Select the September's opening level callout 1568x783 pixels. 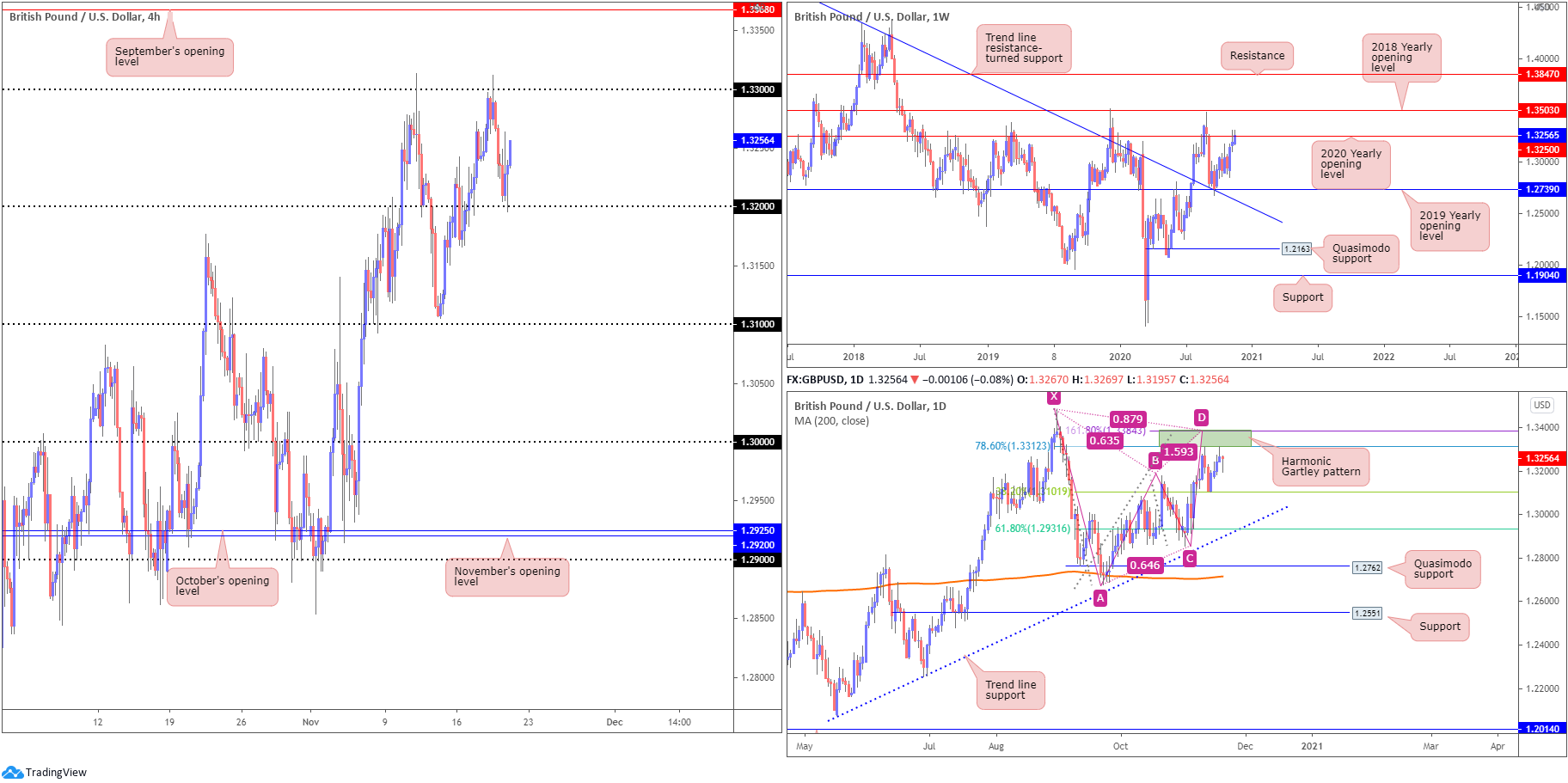(169, 57)
